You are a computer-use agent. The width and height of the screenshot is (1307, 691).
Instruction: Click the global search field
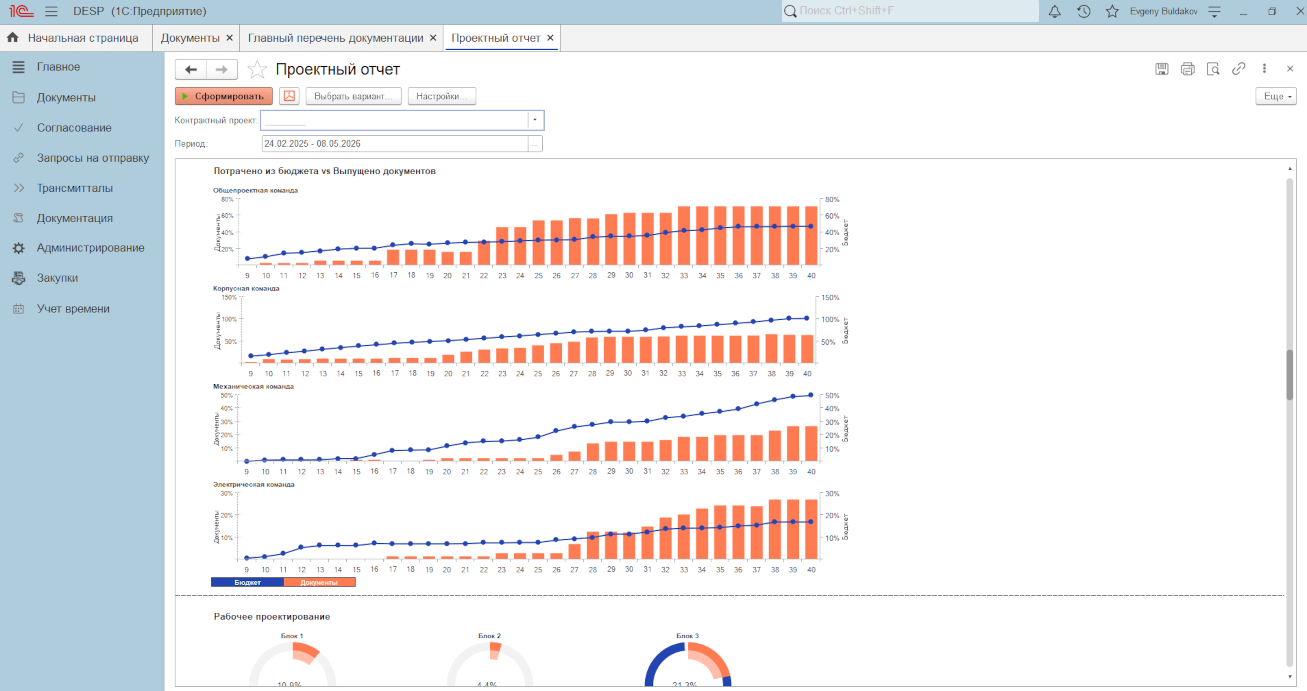click(910, 11)
